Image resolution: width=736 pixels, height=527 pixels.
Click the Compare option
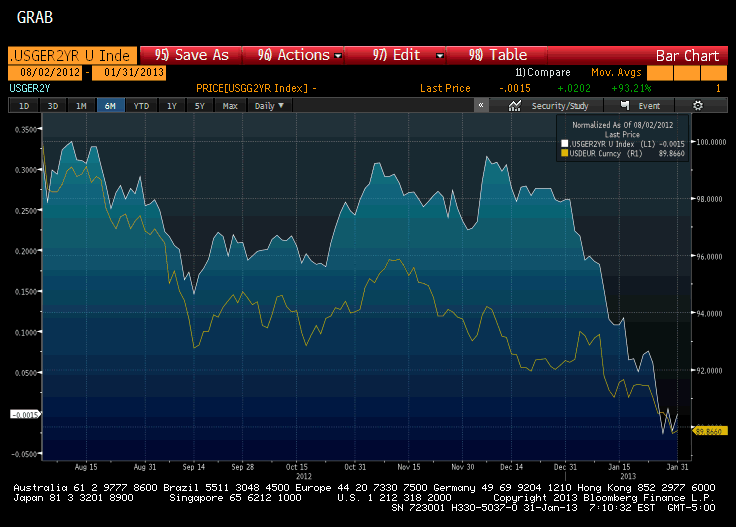click(x=543, y=72)
